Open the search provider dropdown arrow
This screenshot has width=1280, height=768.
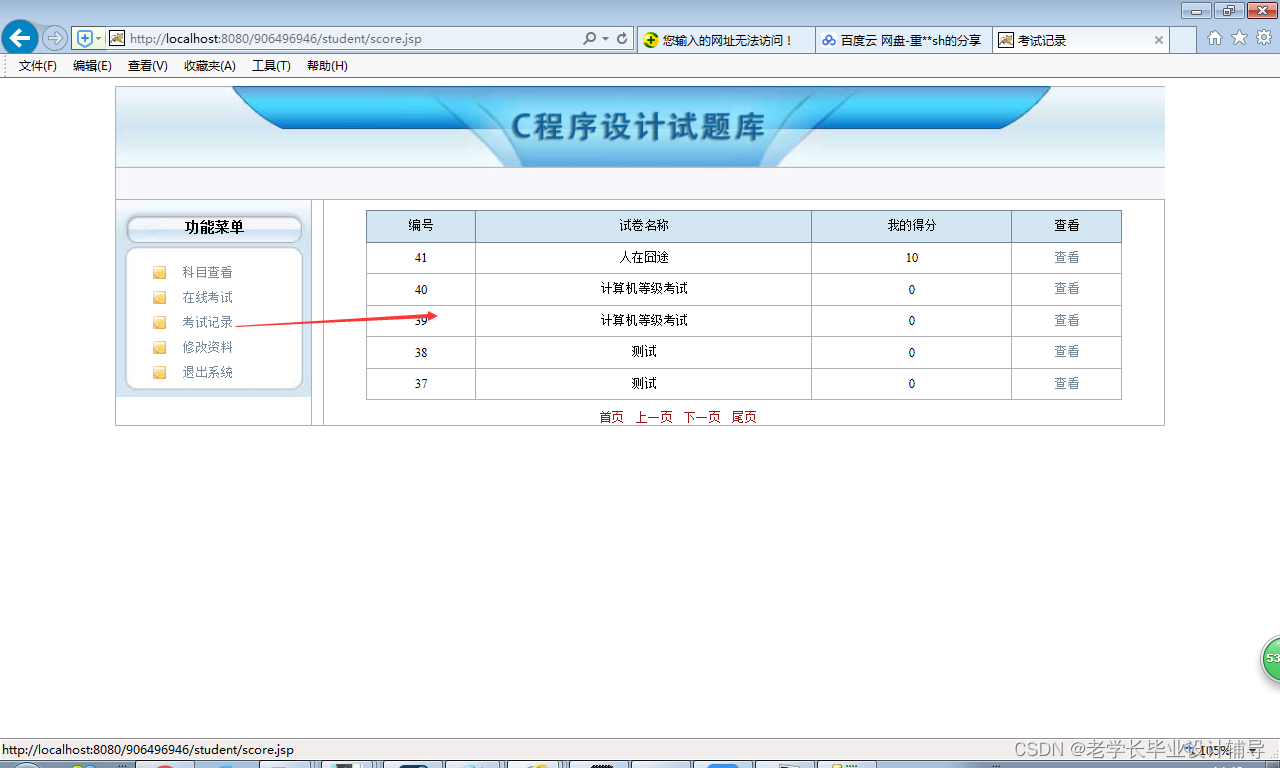607,38
